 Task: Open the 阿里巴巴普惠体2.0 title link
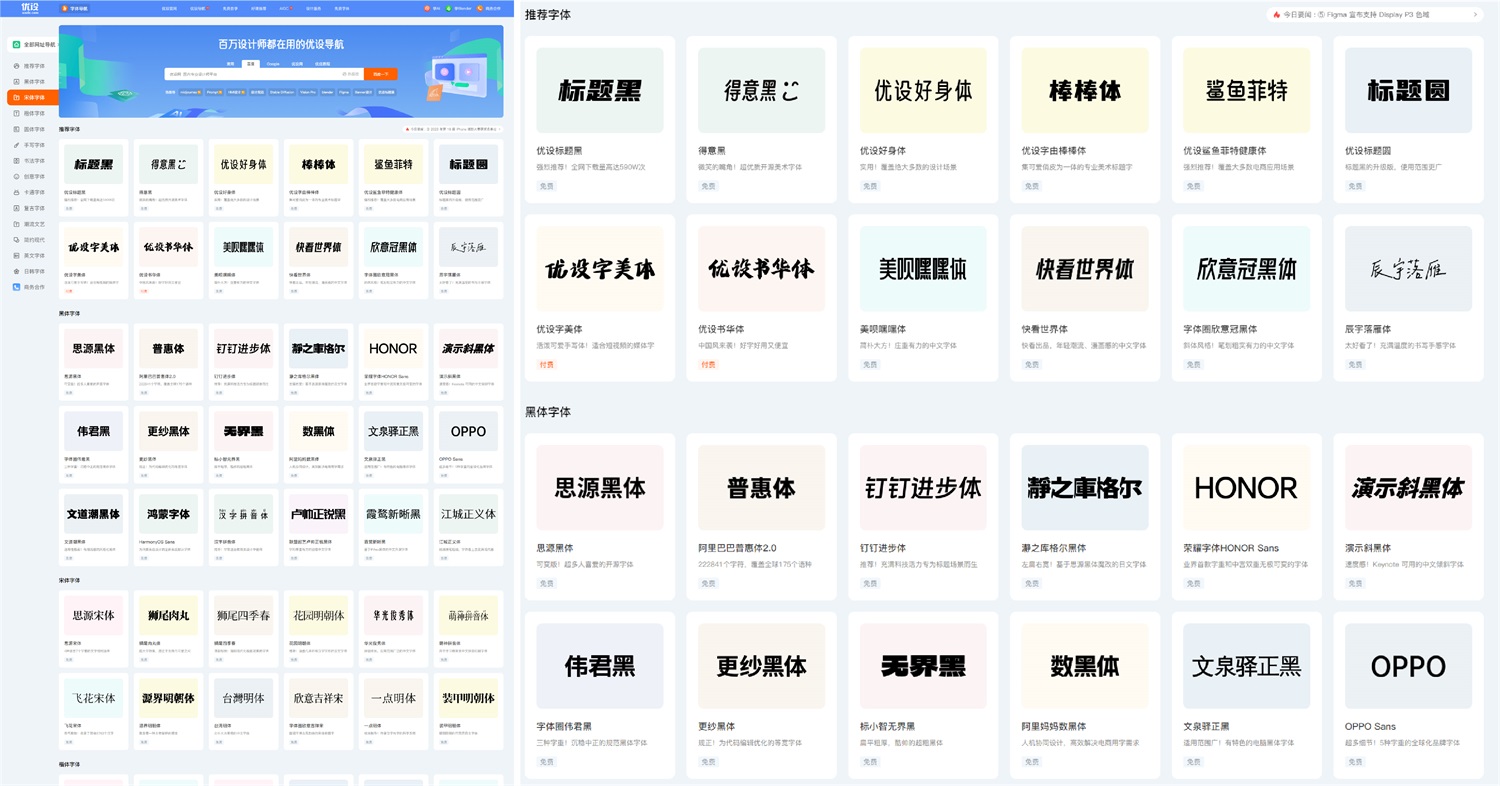pyautogui.click(x=737, y=548)
